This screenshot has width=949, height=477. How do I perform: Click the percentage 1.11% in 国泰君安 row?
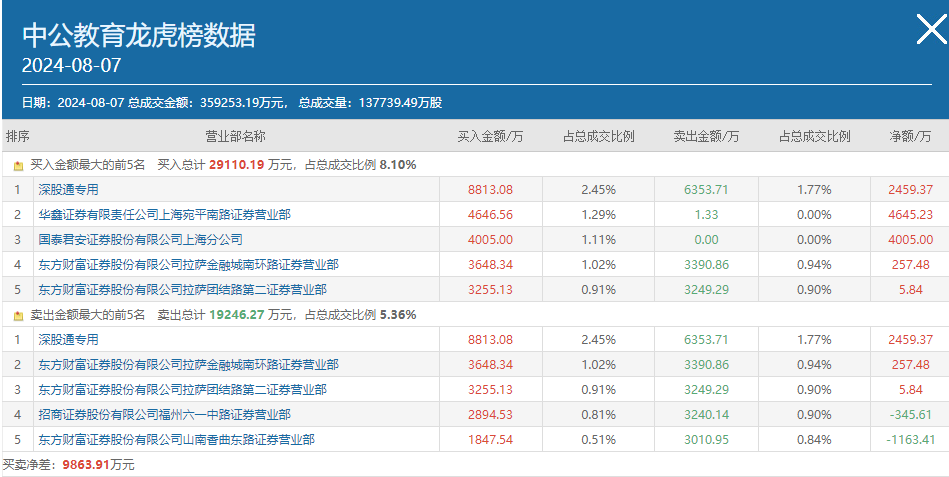[x=599, y=240]
